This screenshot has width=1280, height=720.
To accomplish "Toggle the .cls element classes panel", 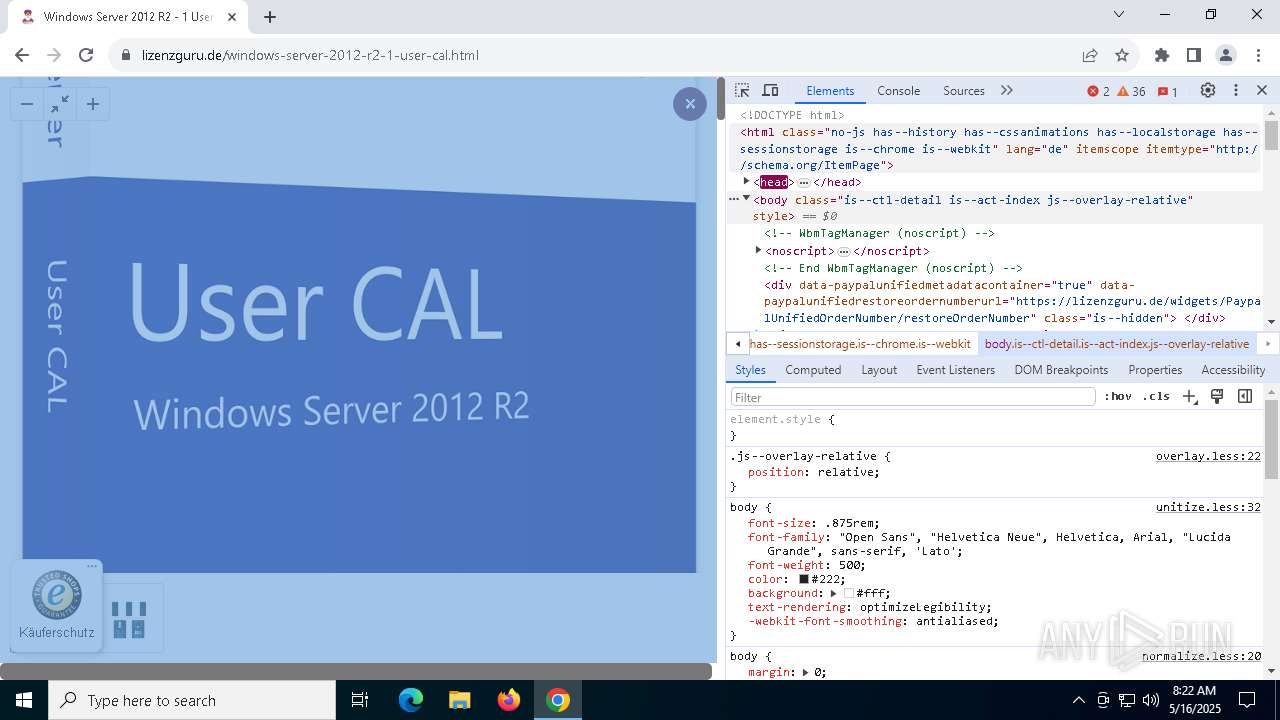I will tap(1156, 397).
